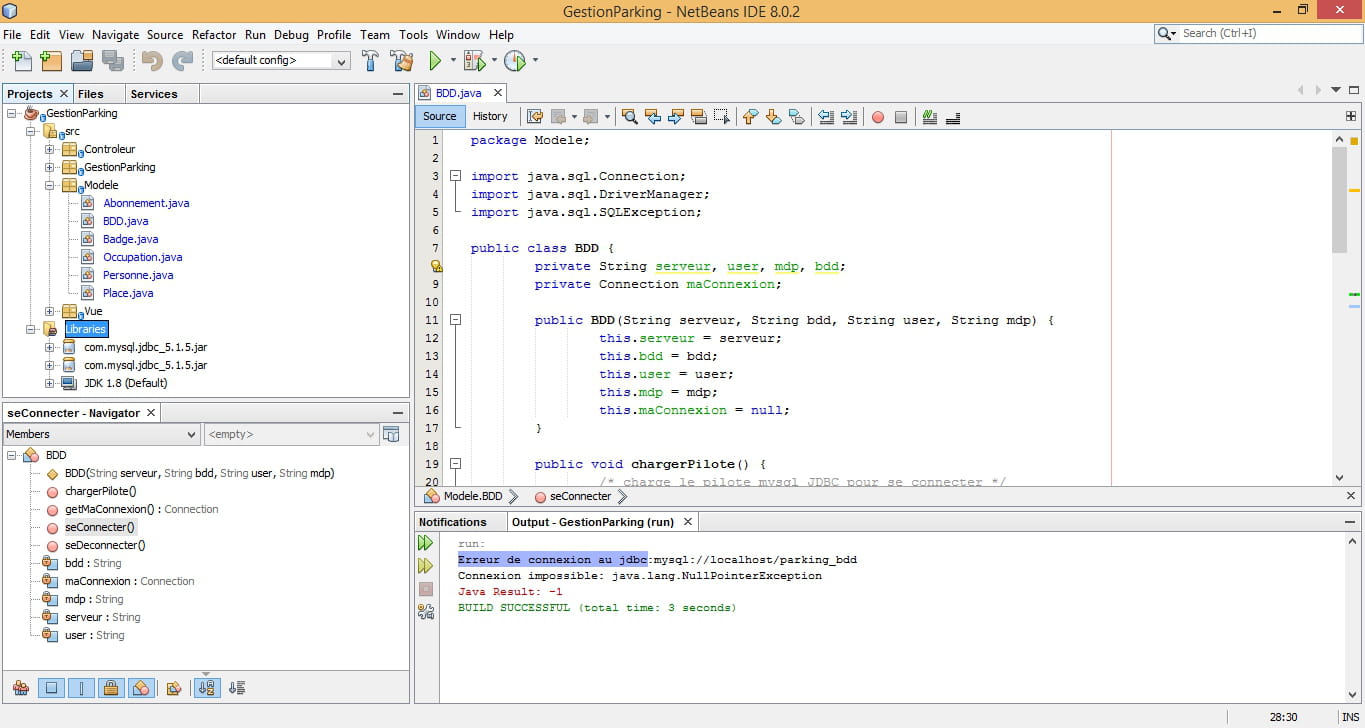Click the Save All toolbar icon
This screenshot has height=728, width=1365.
[112, 61]
